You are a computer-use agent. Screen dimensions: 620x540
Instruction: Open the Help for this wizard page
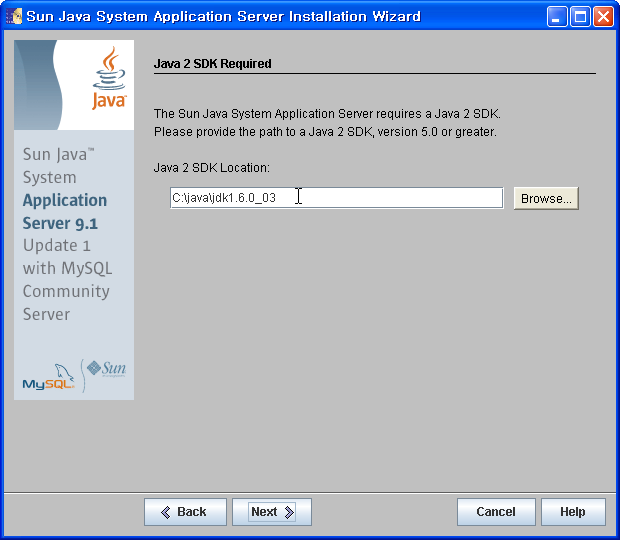(x=573, y=512)
